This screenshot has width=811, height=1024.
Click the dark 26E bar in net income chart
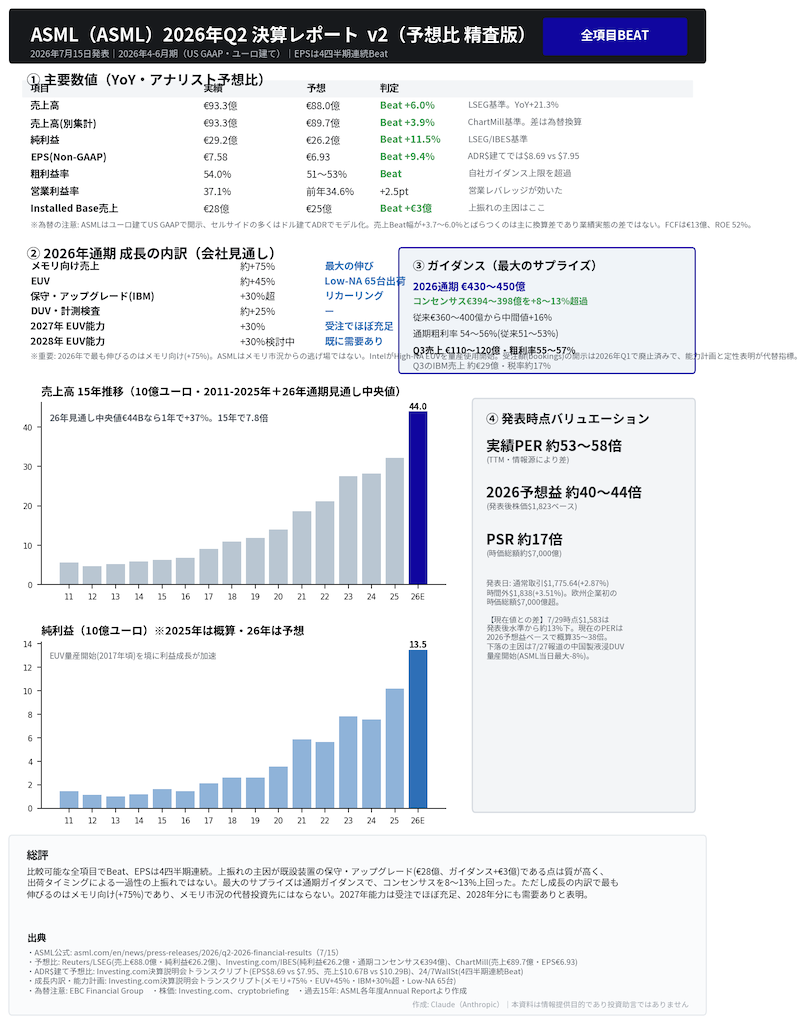click(418, 729)
